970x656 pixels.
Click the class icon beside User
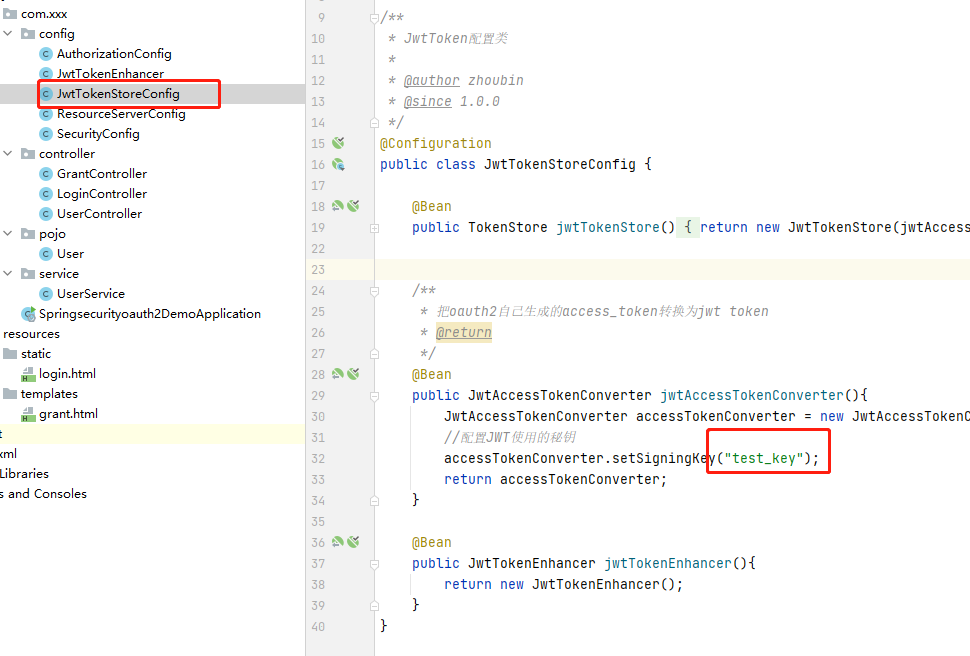[x=46, y=254]
